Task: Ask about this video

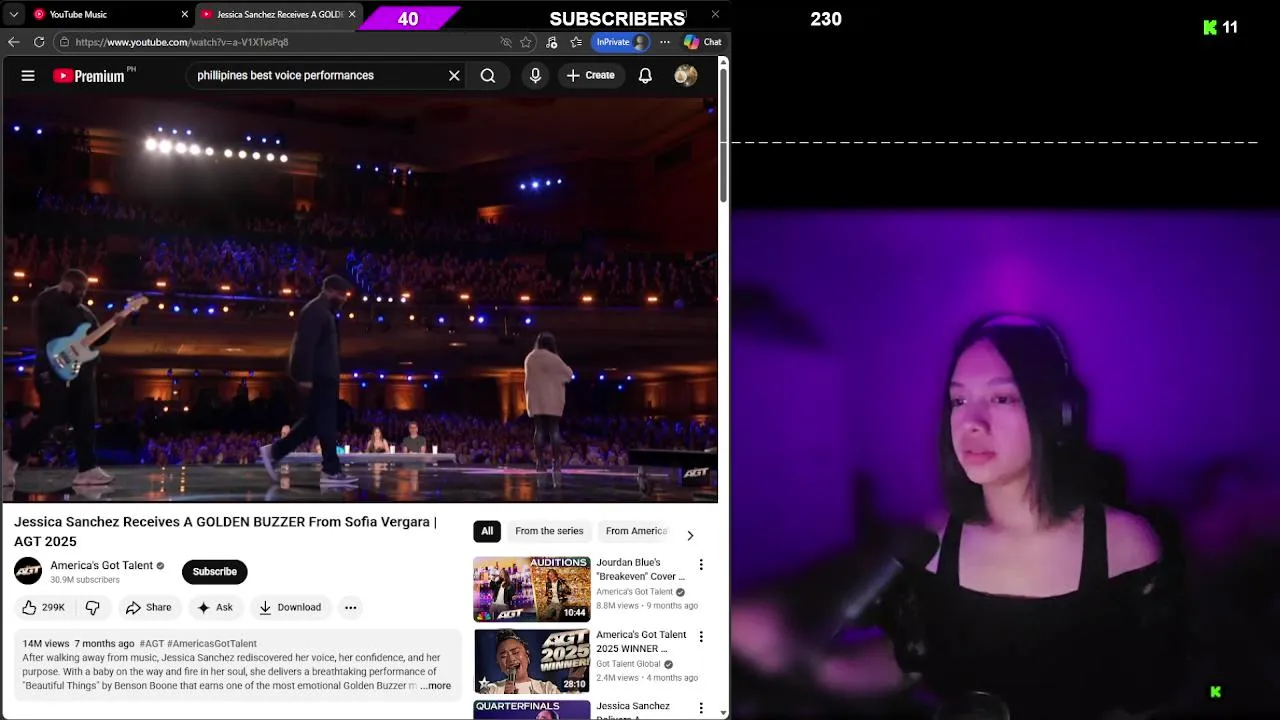Action: (215, 607)
